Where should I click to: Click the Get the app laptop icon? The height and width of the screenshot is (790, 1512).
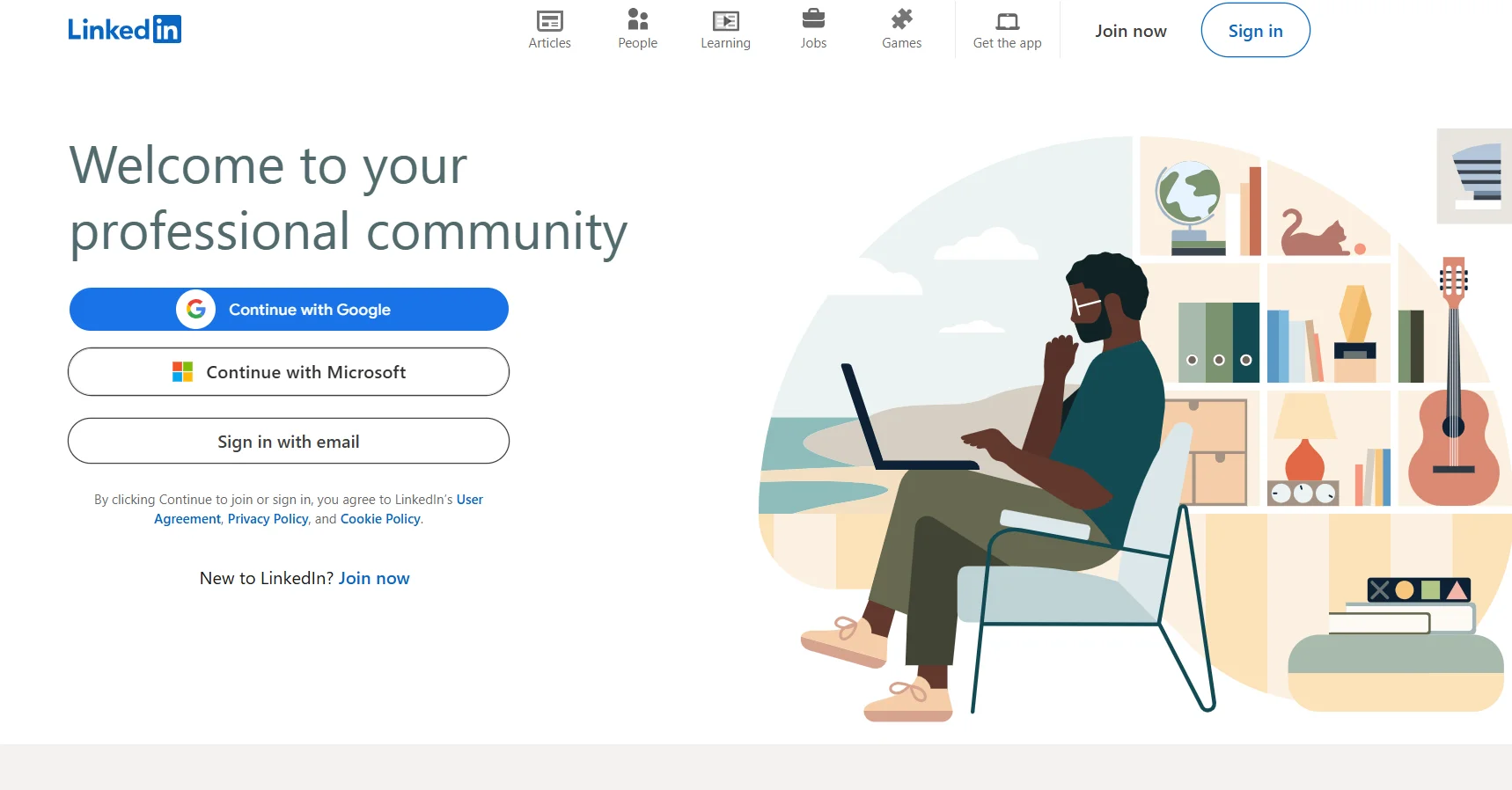(1007, 21)
